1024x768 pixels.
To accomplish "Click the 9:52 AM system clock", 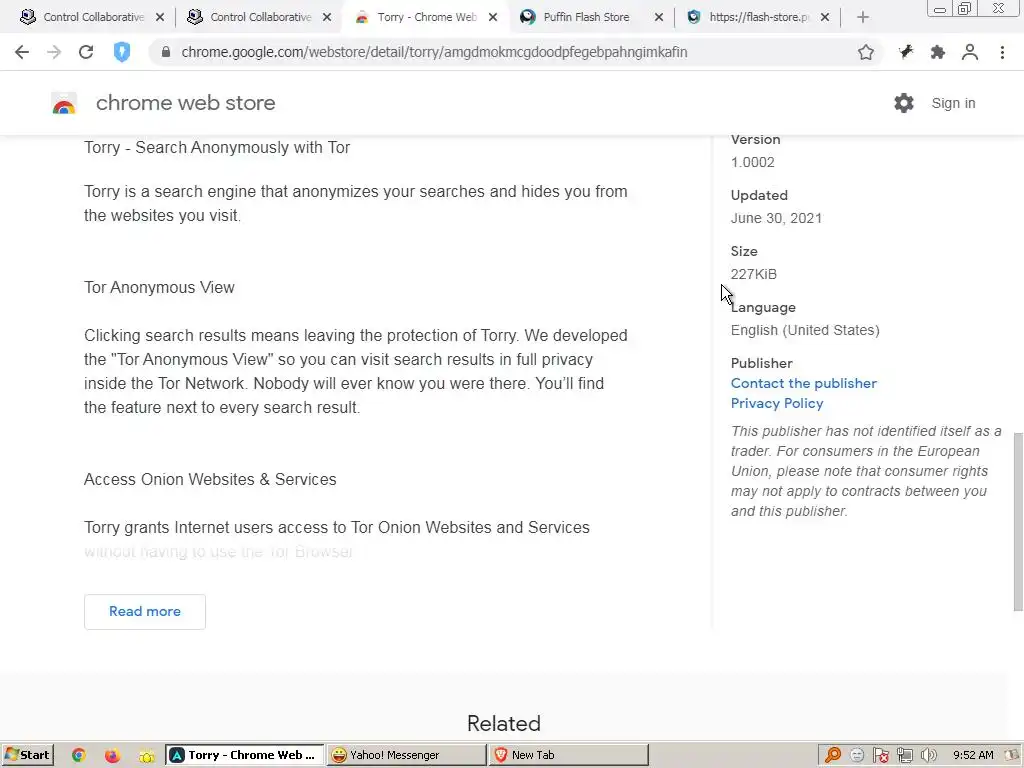I will 973,755.
